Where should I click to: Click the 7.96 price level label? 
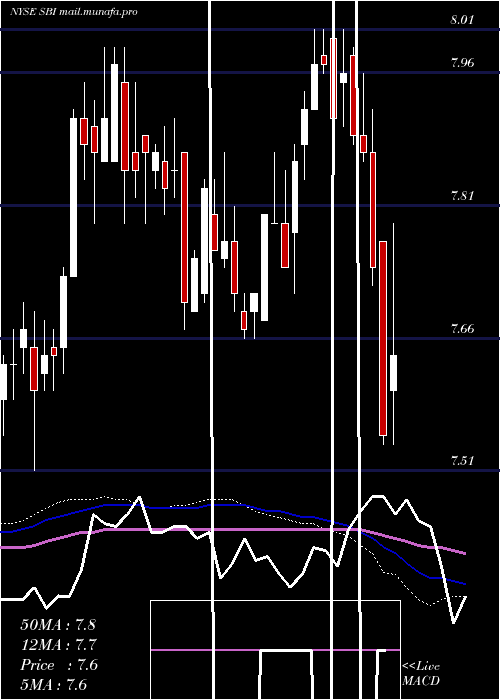tap(462, 62)
